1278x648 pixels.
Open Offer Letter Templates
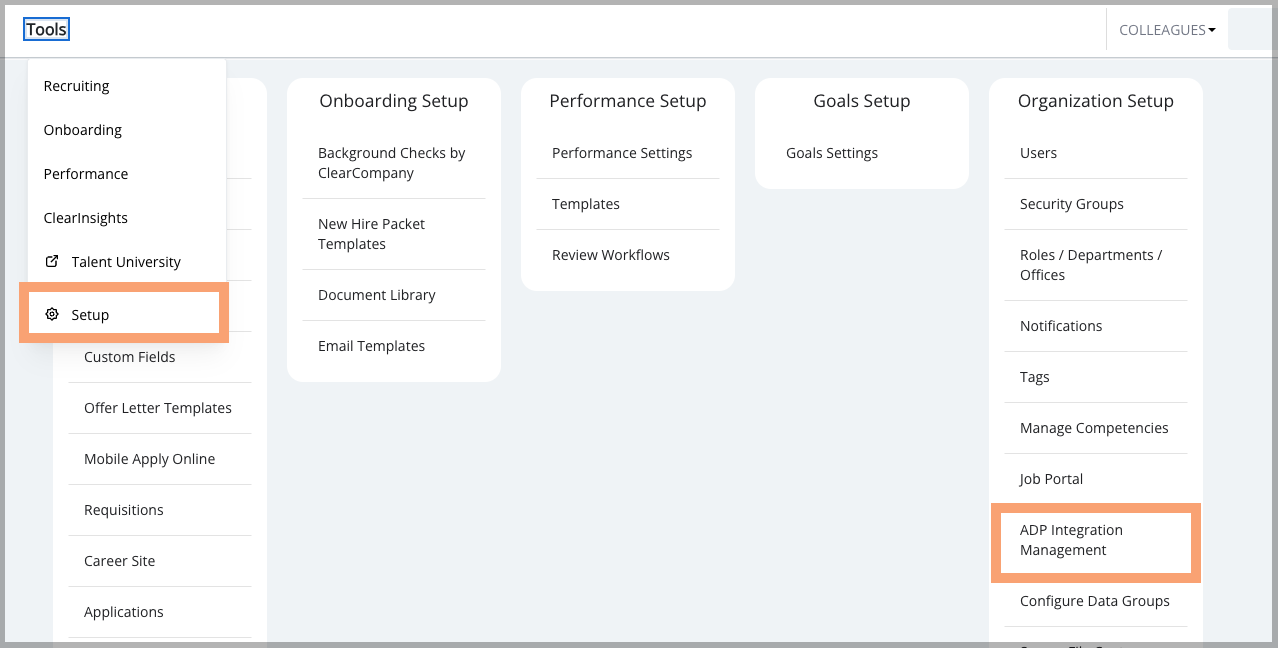[158, 408]
